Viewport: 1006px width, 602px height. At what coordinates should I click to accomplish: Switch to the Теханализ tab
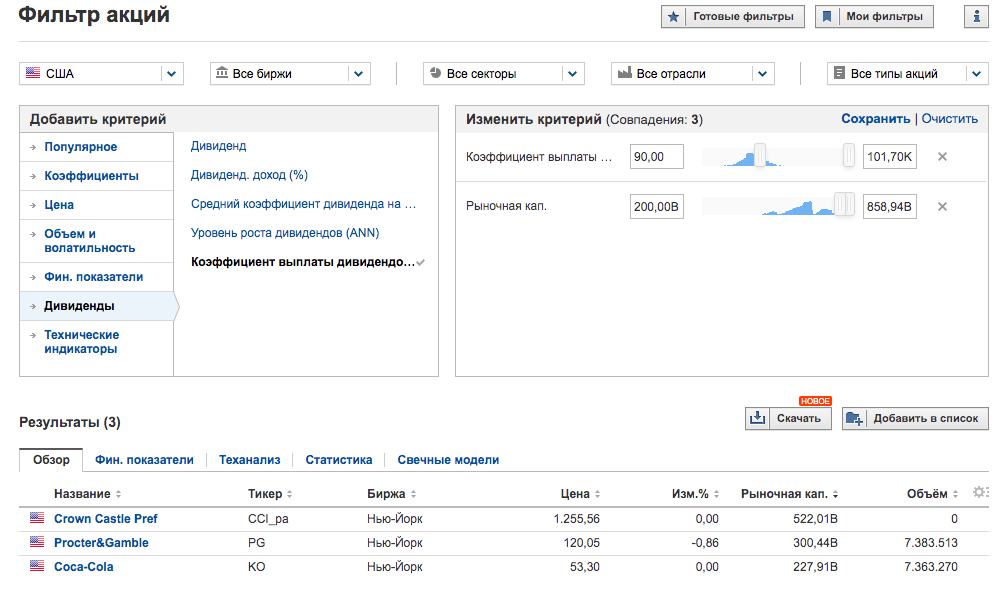point(249,460)
